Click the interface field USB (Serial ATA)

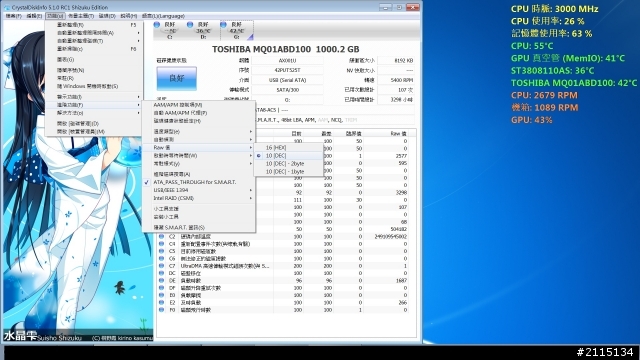287,80
